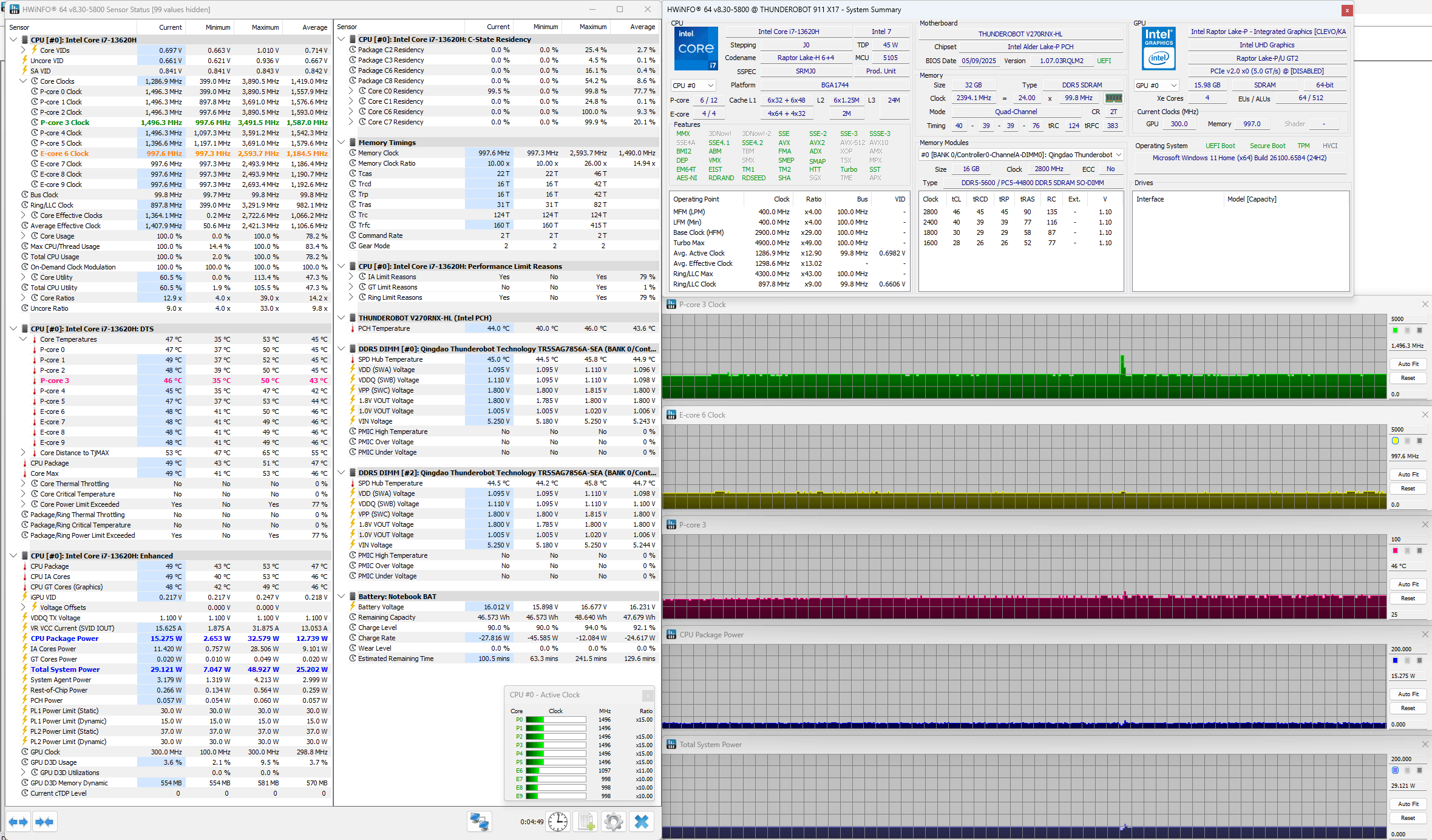Open the GPU #0 selector dropdown
Image resolution: width=1432 pixels, height=840 pixels.
pyautogui.click(x=1156, y=86)
